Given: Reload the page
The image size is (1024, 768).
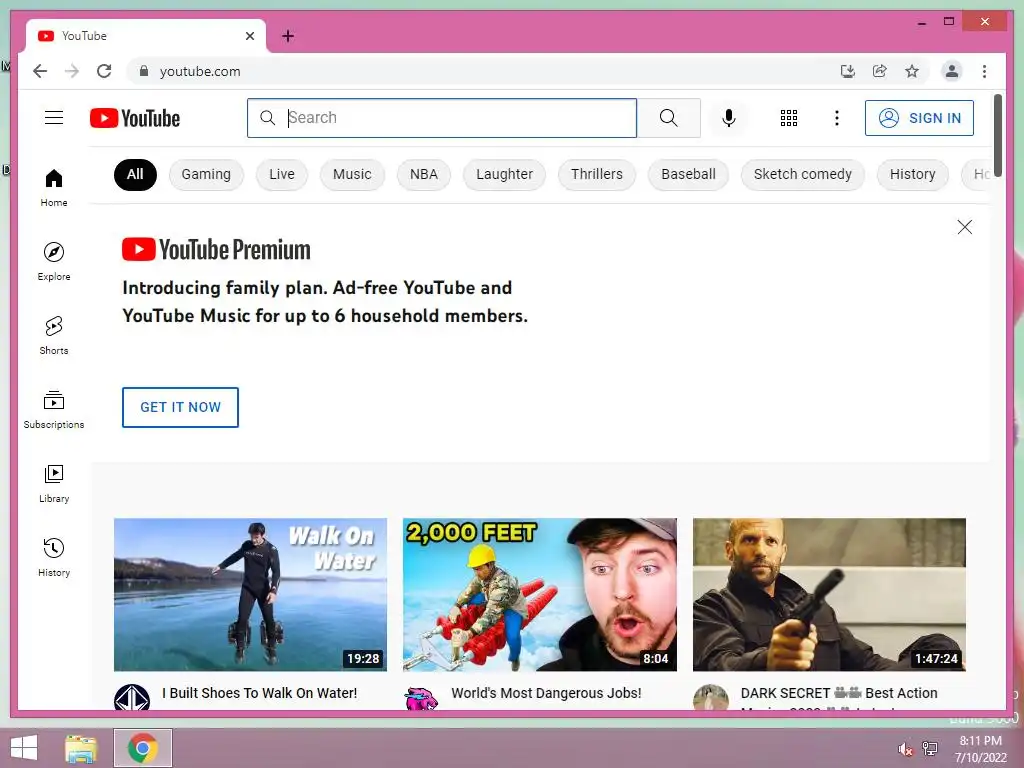Looking at the screenshot, I should coord(104,71).
